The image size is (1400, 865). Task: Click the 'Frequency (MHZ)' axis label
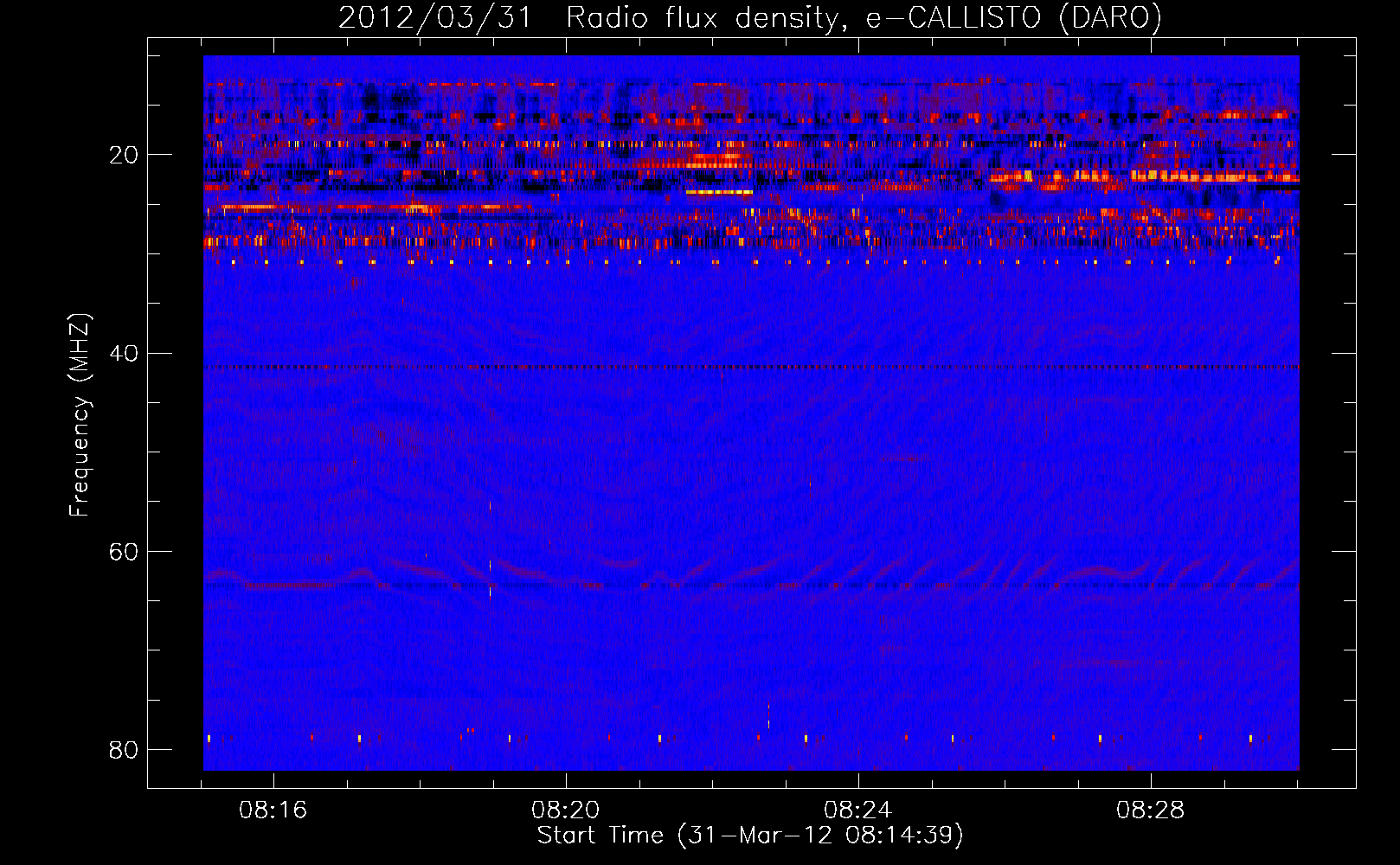pyautogui.click(x=80, y=415)
